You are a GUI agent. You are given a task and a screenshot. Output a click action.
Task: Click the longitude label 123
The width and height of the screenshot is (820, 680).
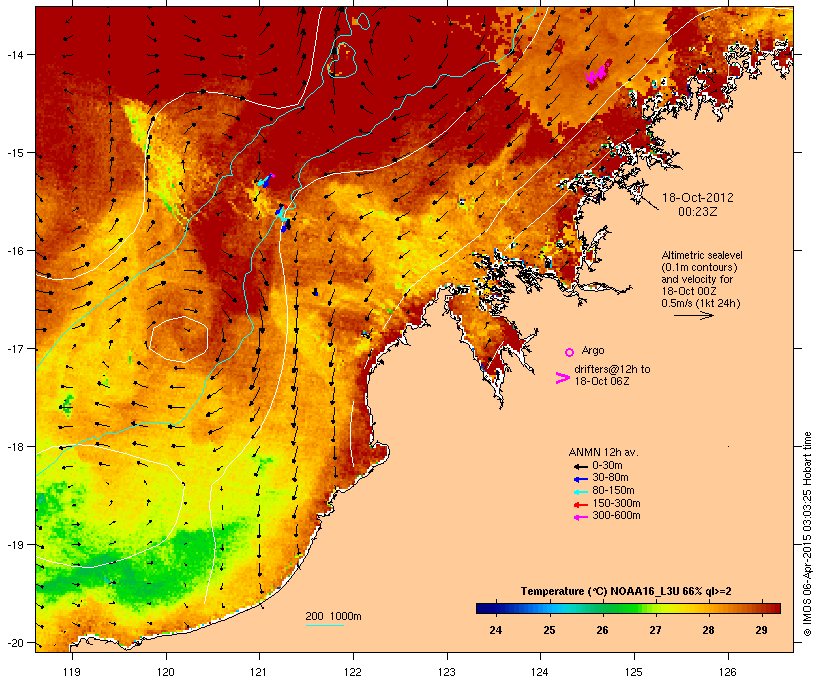click(447, 672)
